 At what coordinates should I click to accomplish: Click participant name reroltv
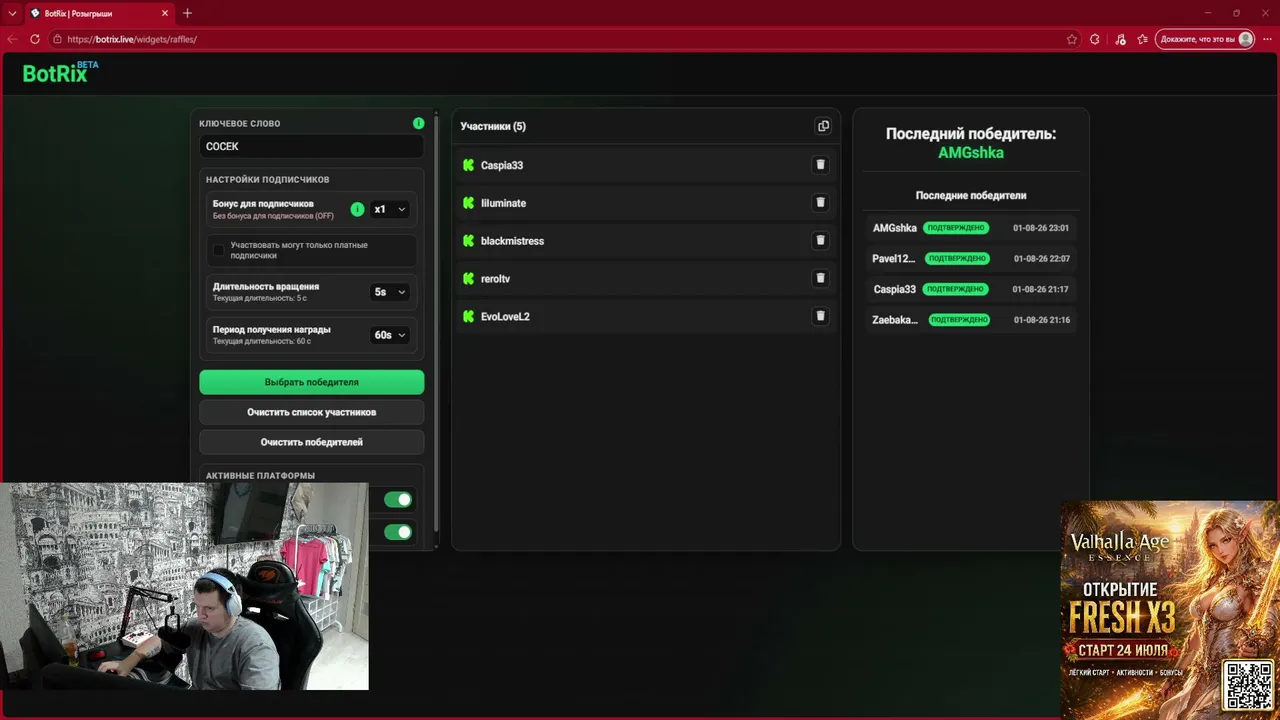(495, 279)
